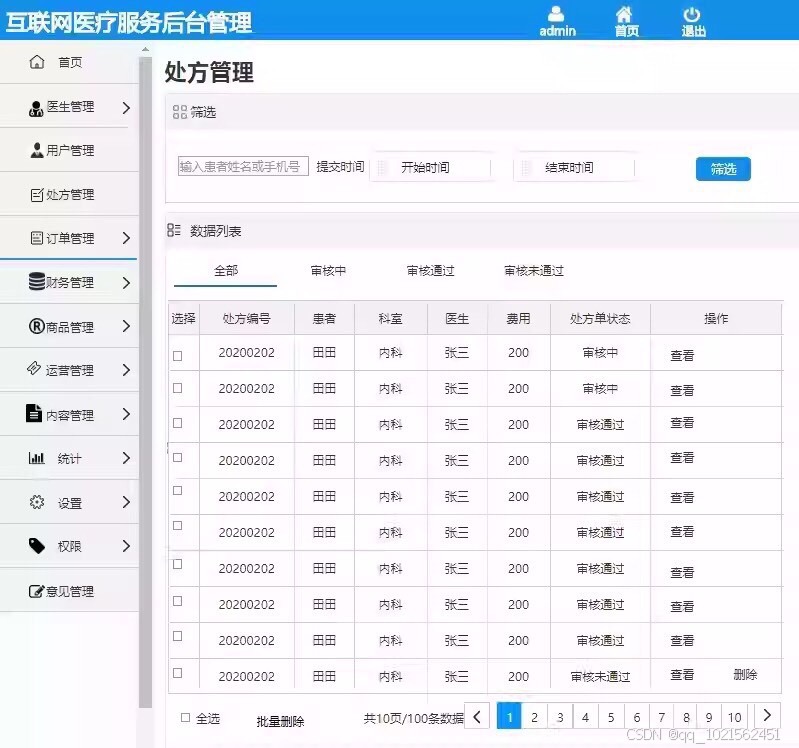Expand the 统计 submenu arrow
The image size is (799, 748).
[126, 458]
